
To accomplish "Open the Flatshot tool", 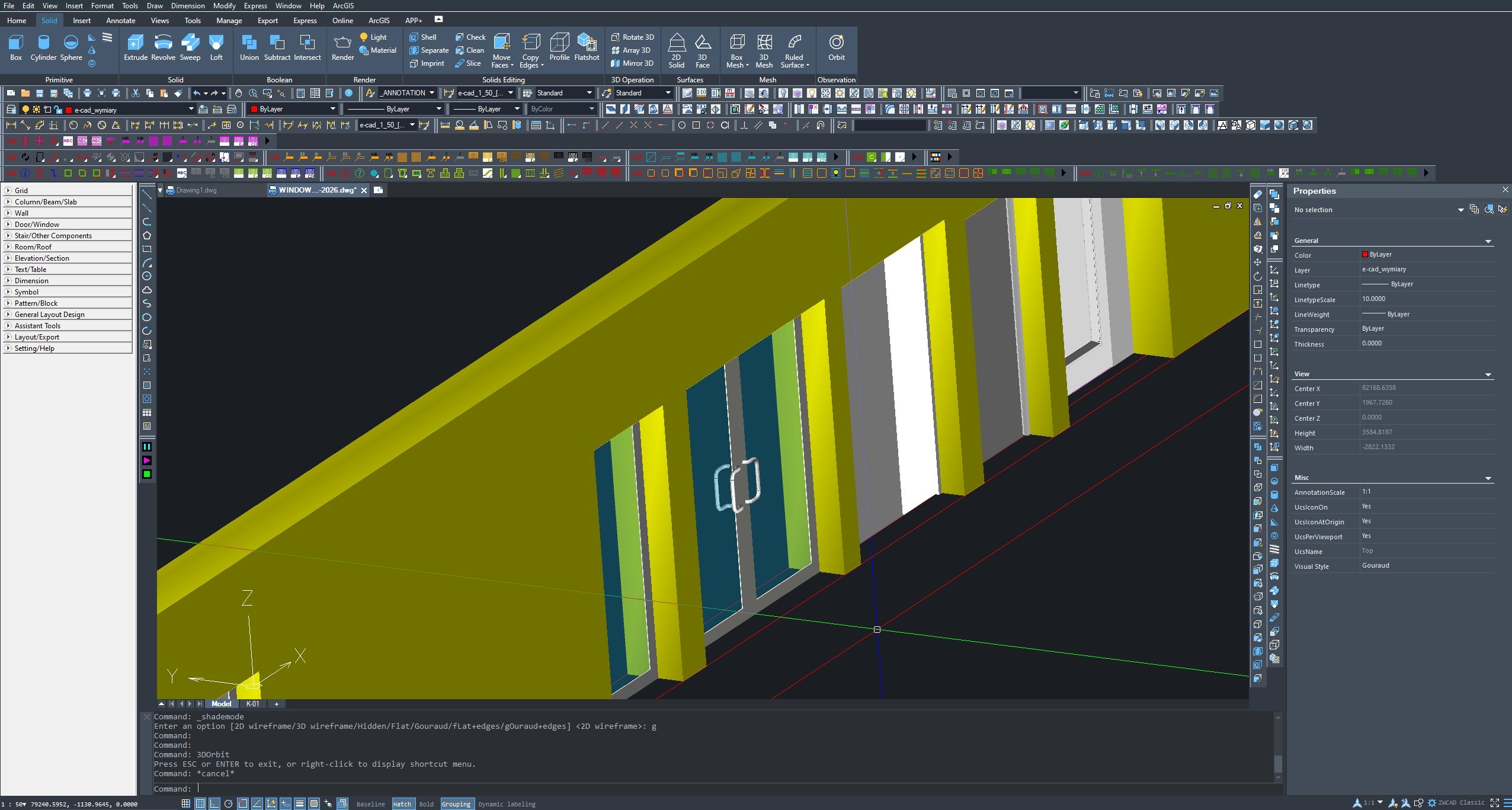I will pos(587,47).
